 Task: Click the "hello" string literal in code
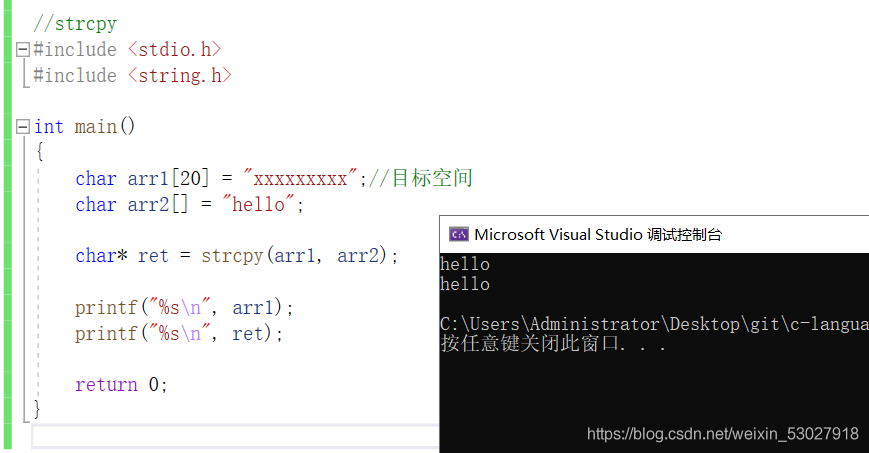click(x=258, y=205)
